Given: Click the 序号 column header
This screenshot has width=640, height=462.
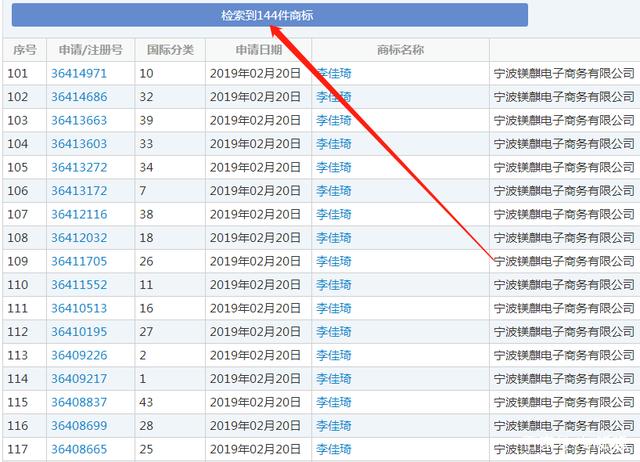Looking at the screenshot, I should pyautogui.click(x=24, y=50).
